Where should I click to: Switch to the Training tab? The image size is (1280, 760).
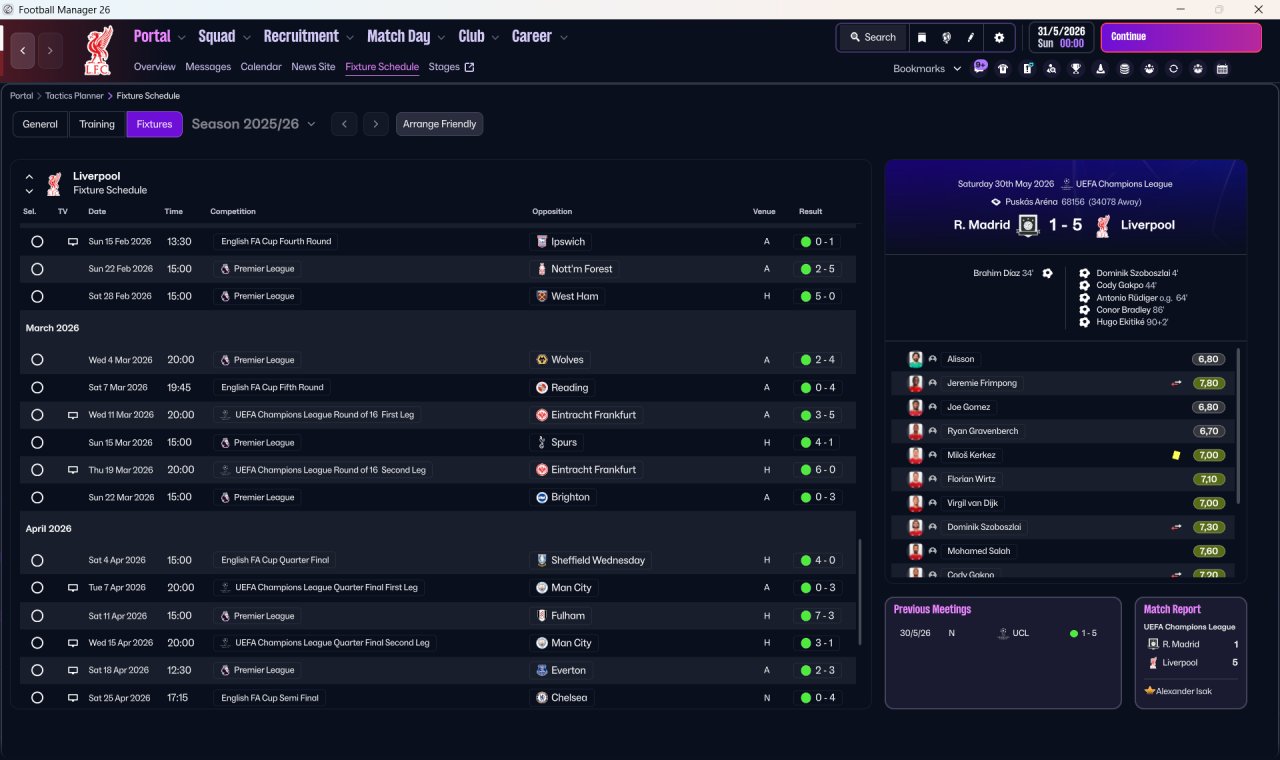tap(97, 124)
